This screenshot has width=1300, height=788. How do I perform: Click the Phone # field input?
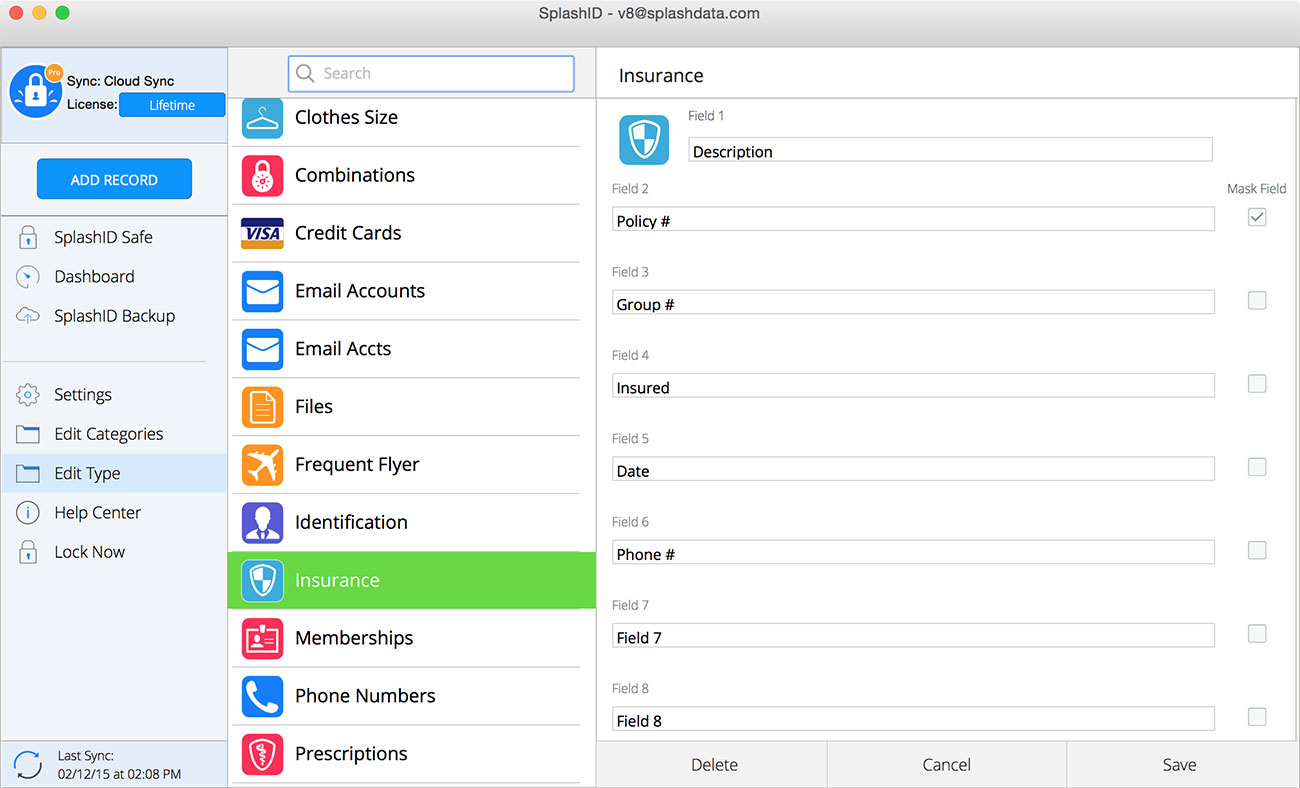[913, 553]
